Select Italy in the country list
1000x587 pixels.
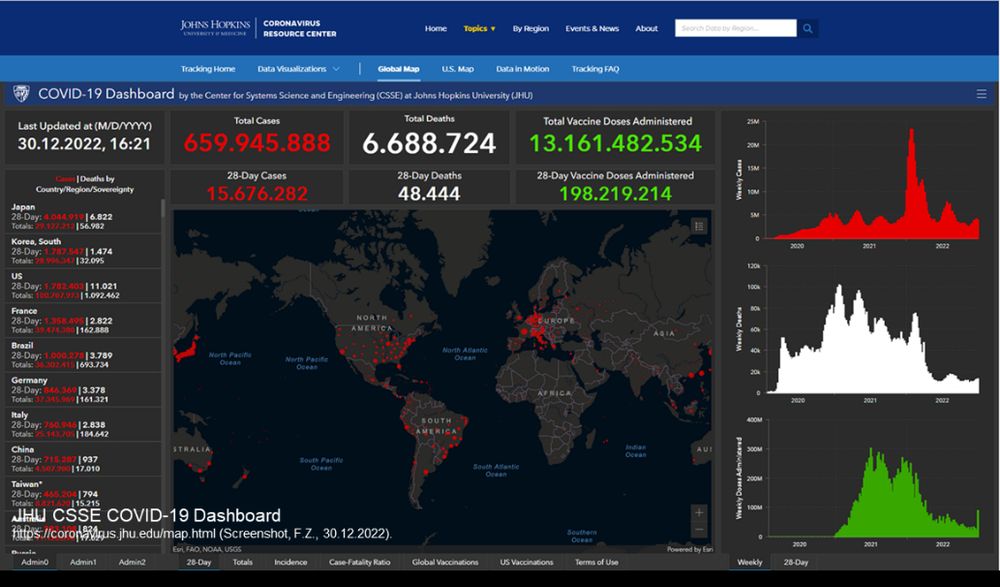pos(83,424)
